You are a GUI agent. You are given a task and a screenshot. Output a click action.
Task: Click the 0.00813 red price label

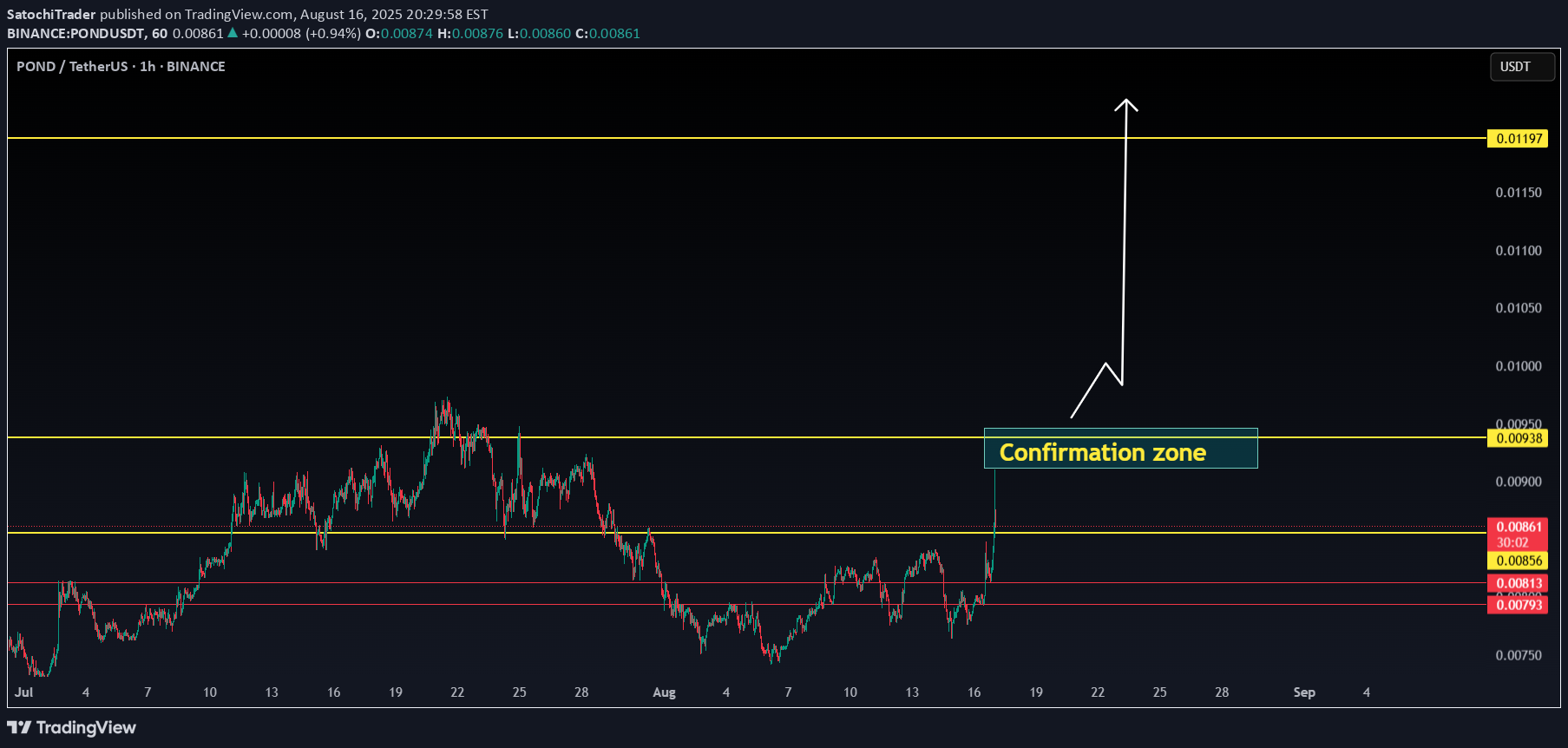tap(1519, 583)
